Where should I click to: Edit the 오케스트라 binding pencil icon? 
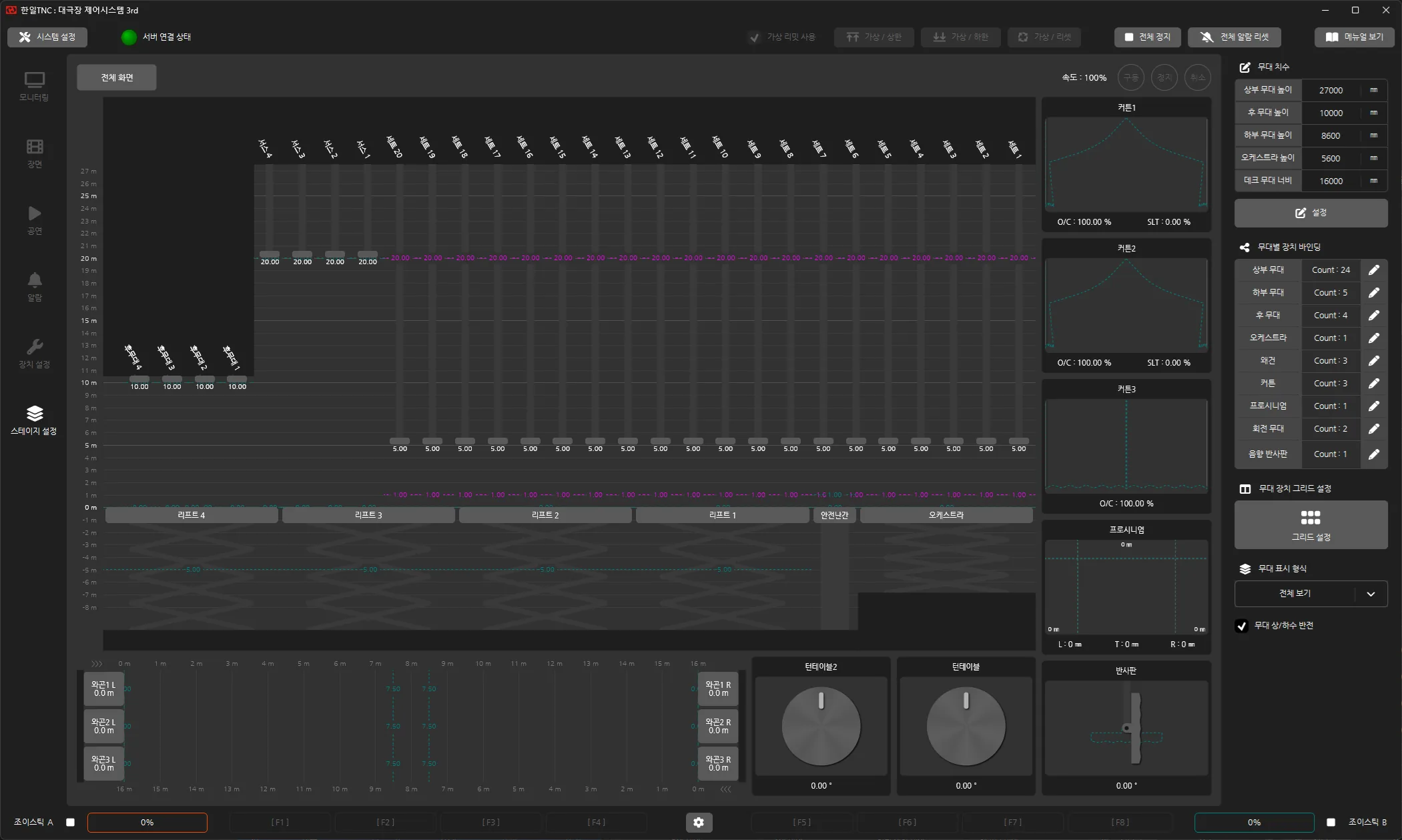click(1373, 338)
